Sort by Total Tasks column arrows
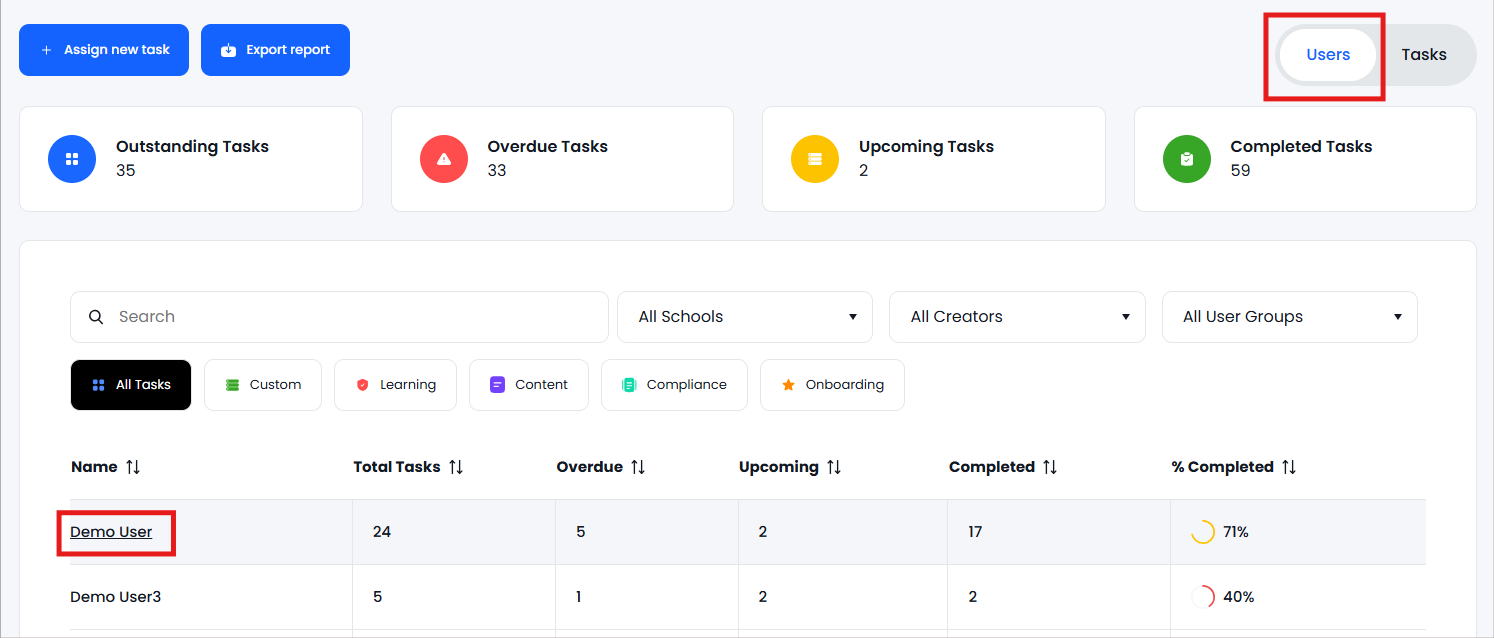1494x638 pixels. coord(456,467)
